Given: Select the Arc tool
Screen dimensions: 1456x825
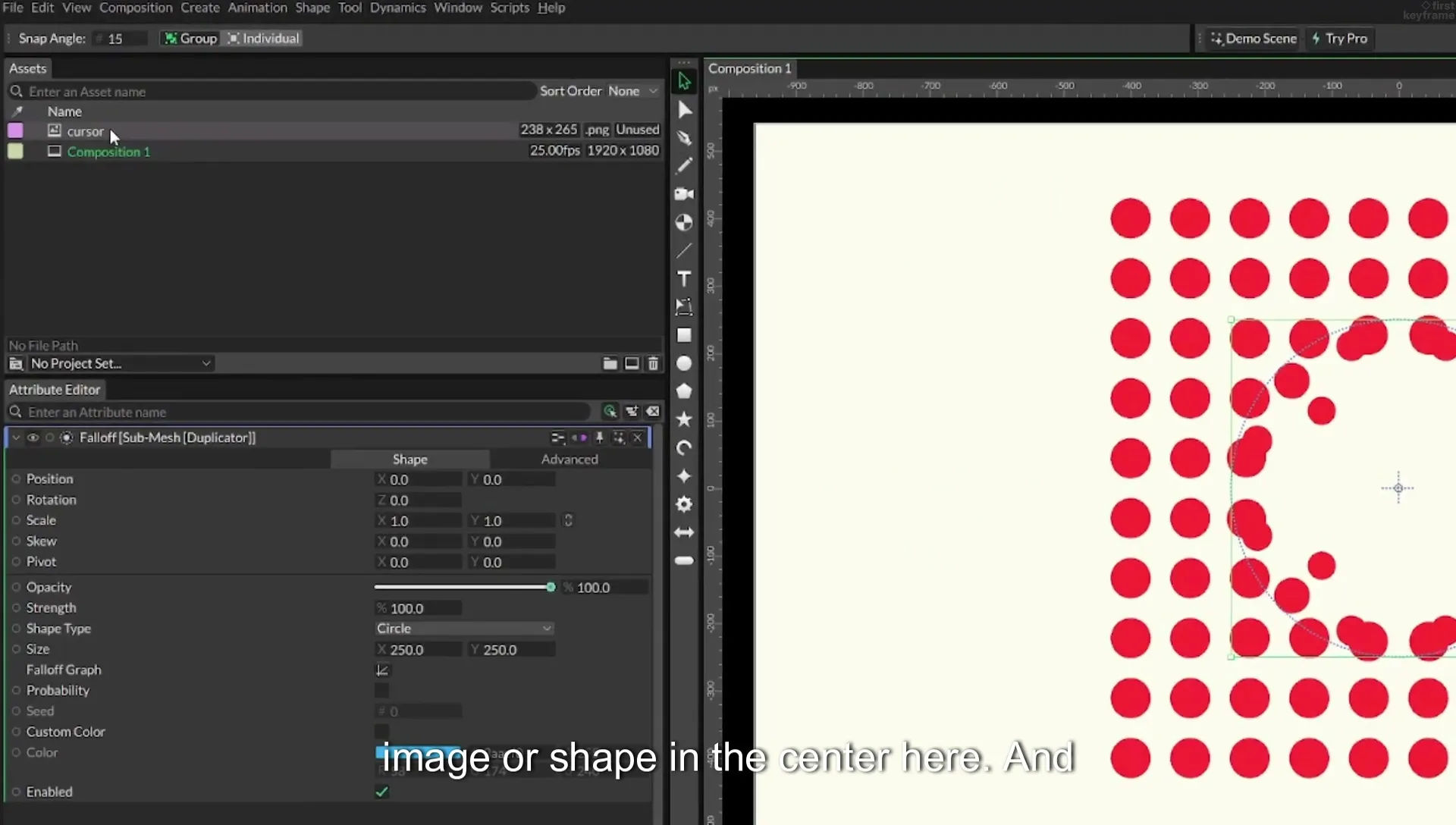Looking at the screenshot, I should pyautogui.click(x=684, y=447).
